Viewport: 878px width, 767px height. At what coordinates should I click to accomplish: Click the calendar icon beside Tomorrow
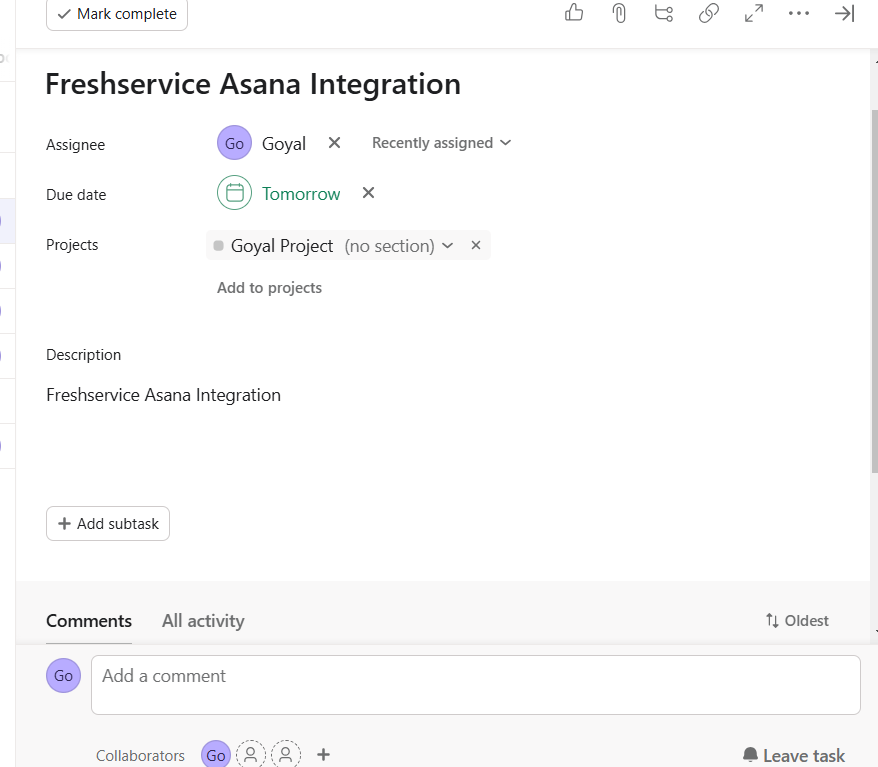[234, 193]
